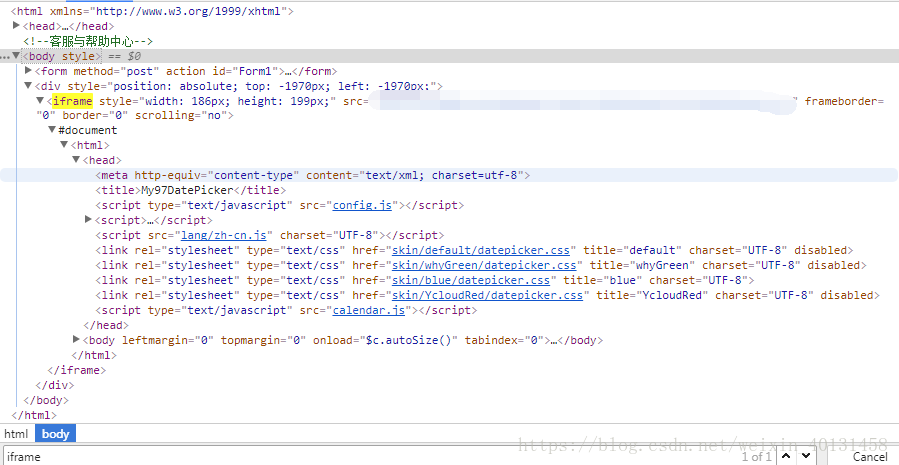Click the content="text/xml; charset=utf-8" attribute
Image resolution: width=899 pixels, height=465 pixels.
tap(415, 175)
